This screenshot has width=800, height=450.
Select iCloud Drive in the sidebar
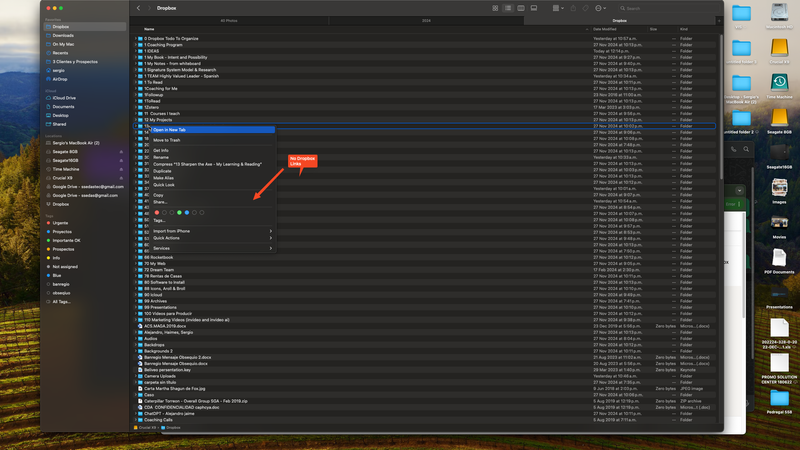click(x=66, y=97)
